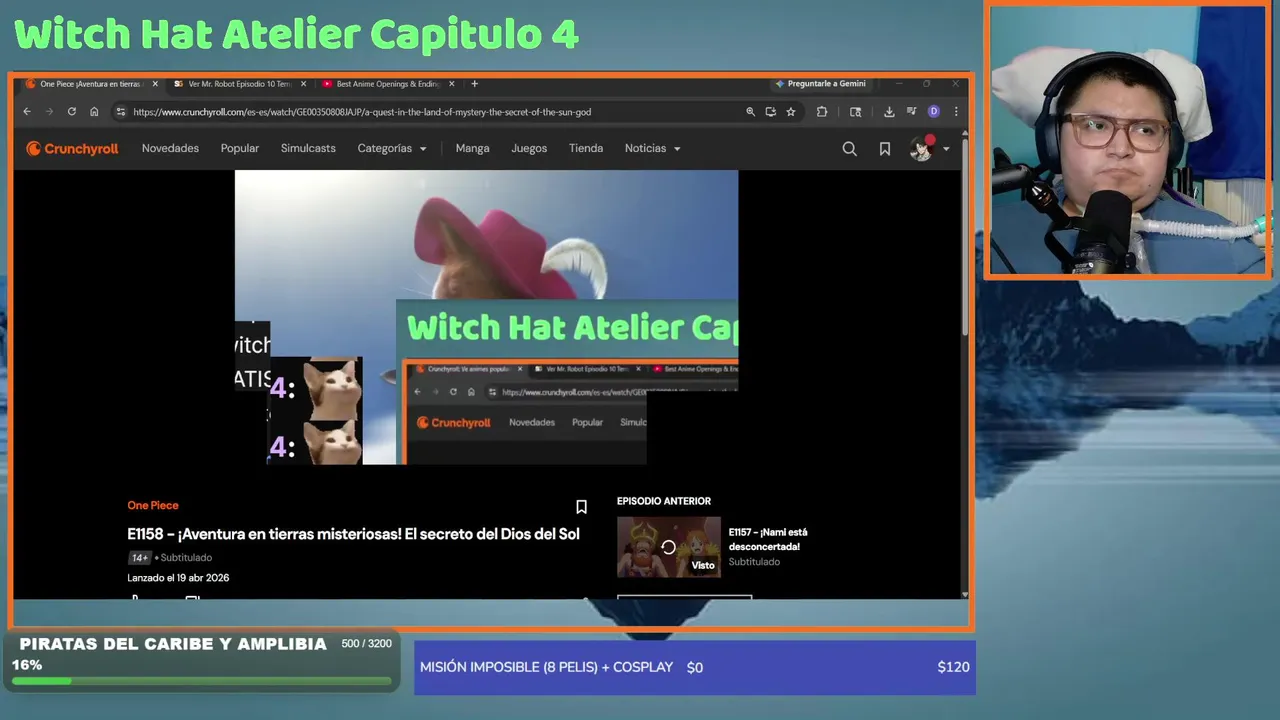Open Crunchyroll watchlist bookmark in header
The image size is (1280, 720).
[884, 149]
